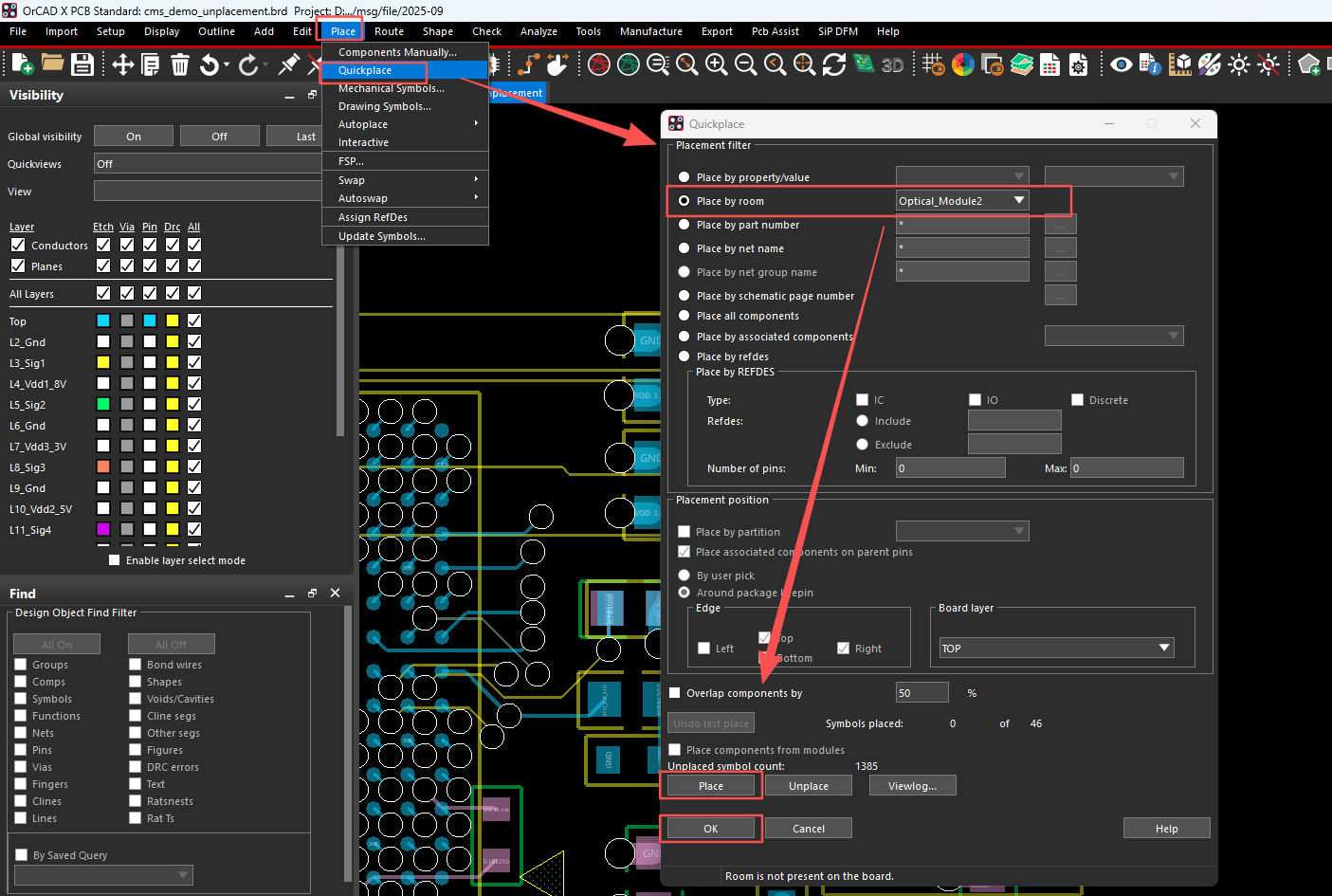The image size is (1332, 896).
Task: Click the color wheel icon in toolbar
Action: [x=963, y=64]
